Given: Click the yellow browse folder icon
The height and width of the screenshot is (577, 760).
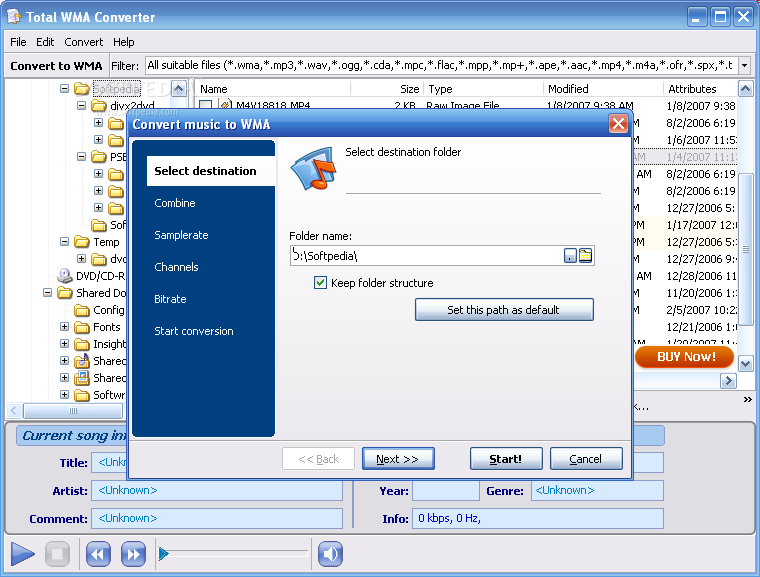Looking at the screenshot, I should [586, 256].
